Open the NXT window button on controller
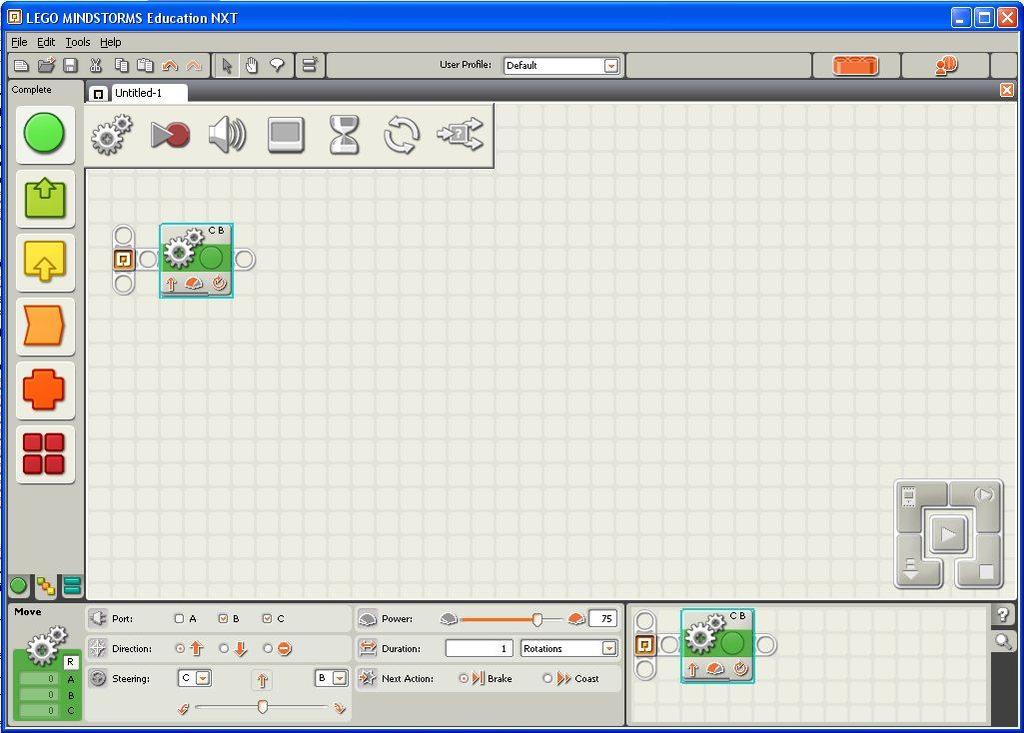This screenshot has height=733, width=1024. [909, 497]
